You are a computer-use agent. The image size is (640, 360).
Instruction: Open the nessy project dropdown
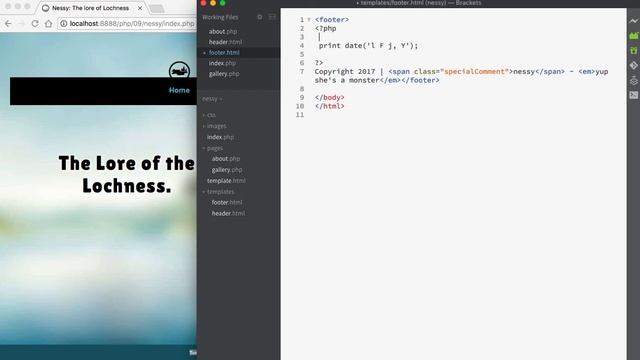click(212, 99)
